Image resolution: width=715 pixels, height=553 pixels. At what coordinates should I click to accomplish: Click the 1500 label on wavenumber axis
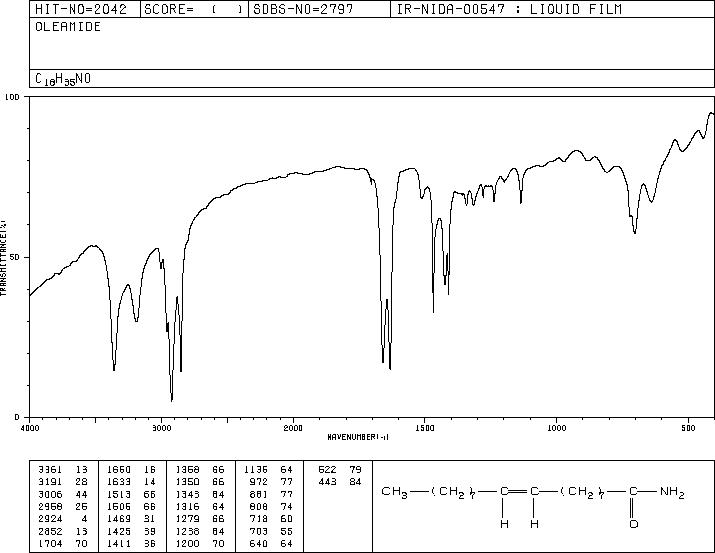coord(425,428)
